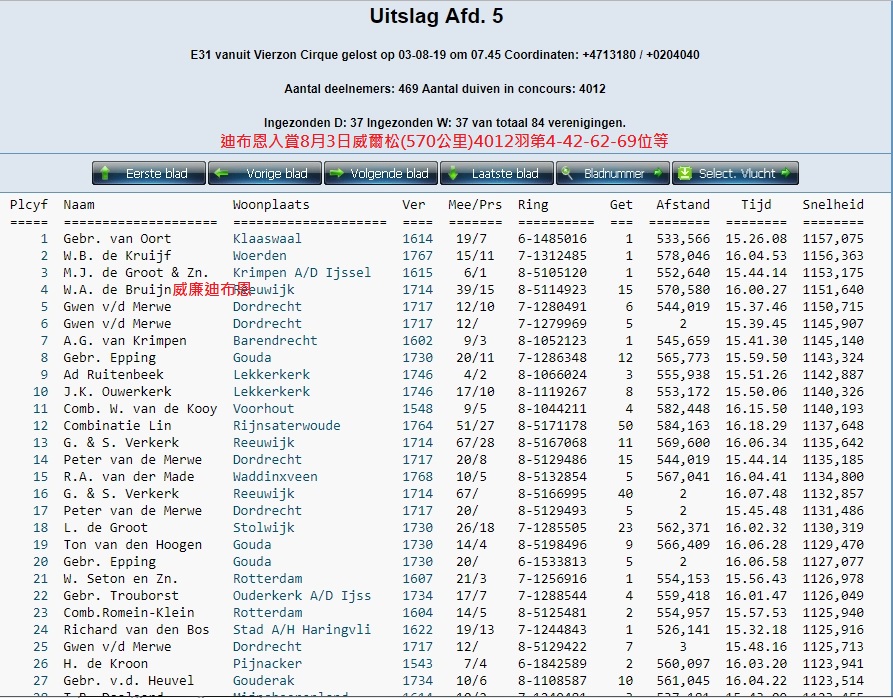Click Barendrecht link for A.G. van Krimpen
The width and height of the screenshot is (893, 698).
[x=275, y=341]
